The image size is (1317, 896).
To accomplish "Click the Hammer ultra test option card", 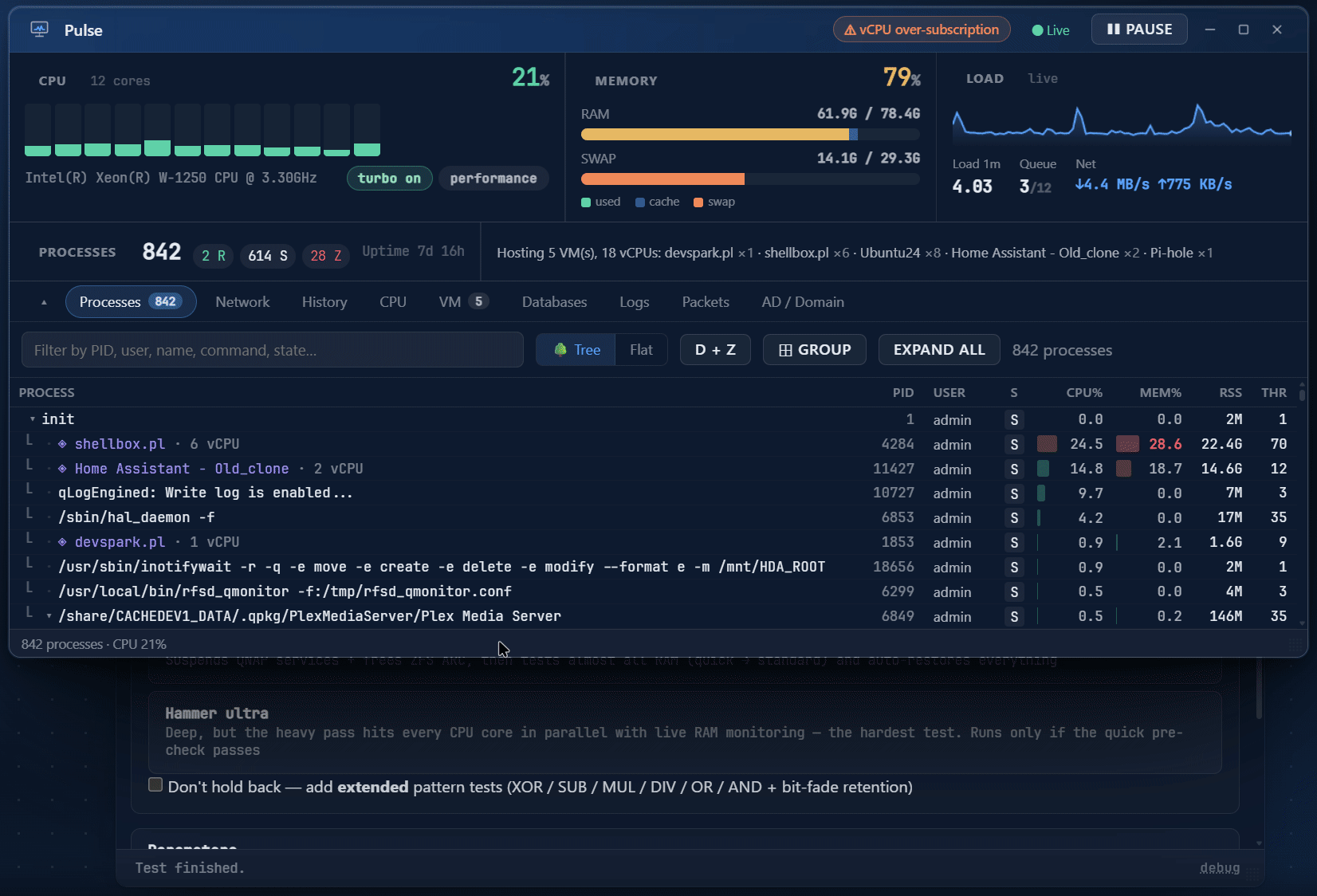I will coord(685,732).
